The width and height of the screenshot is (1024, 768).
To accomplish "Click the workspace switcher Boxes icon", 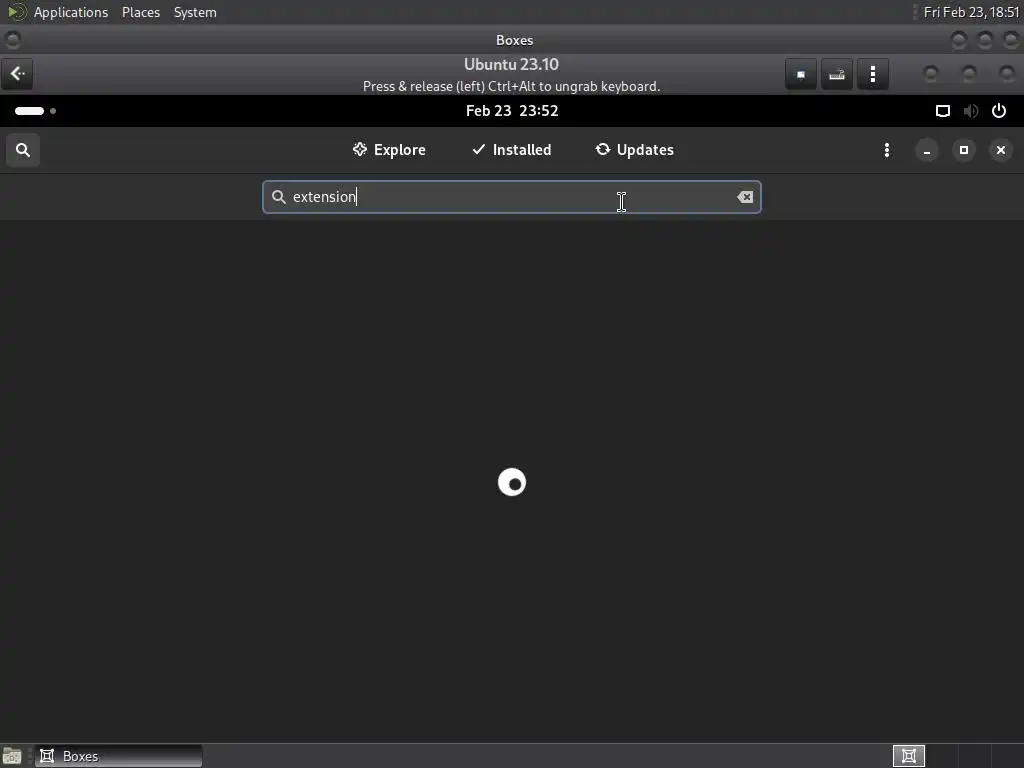I will [x=908, y=756].
